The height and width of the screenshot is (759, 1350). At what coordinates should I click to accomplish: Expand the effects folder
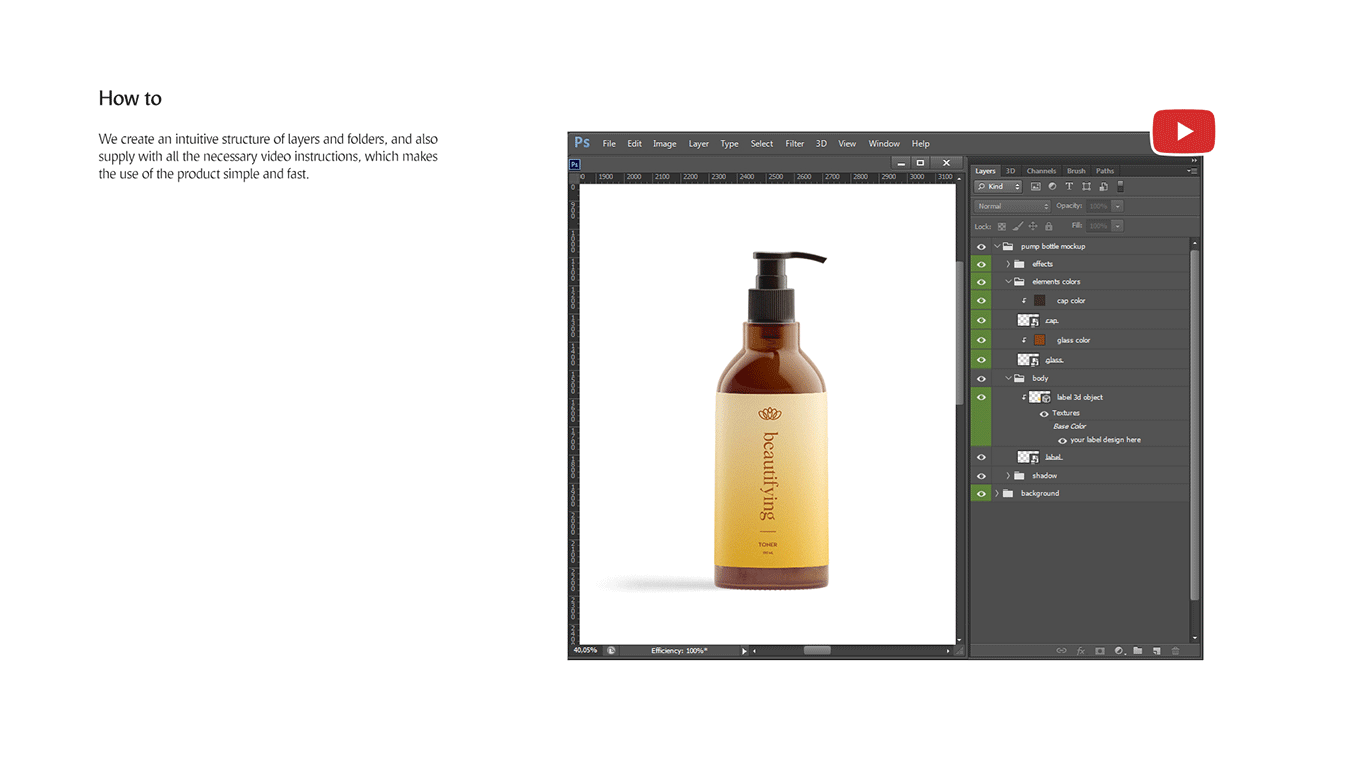pos(1008,264)
